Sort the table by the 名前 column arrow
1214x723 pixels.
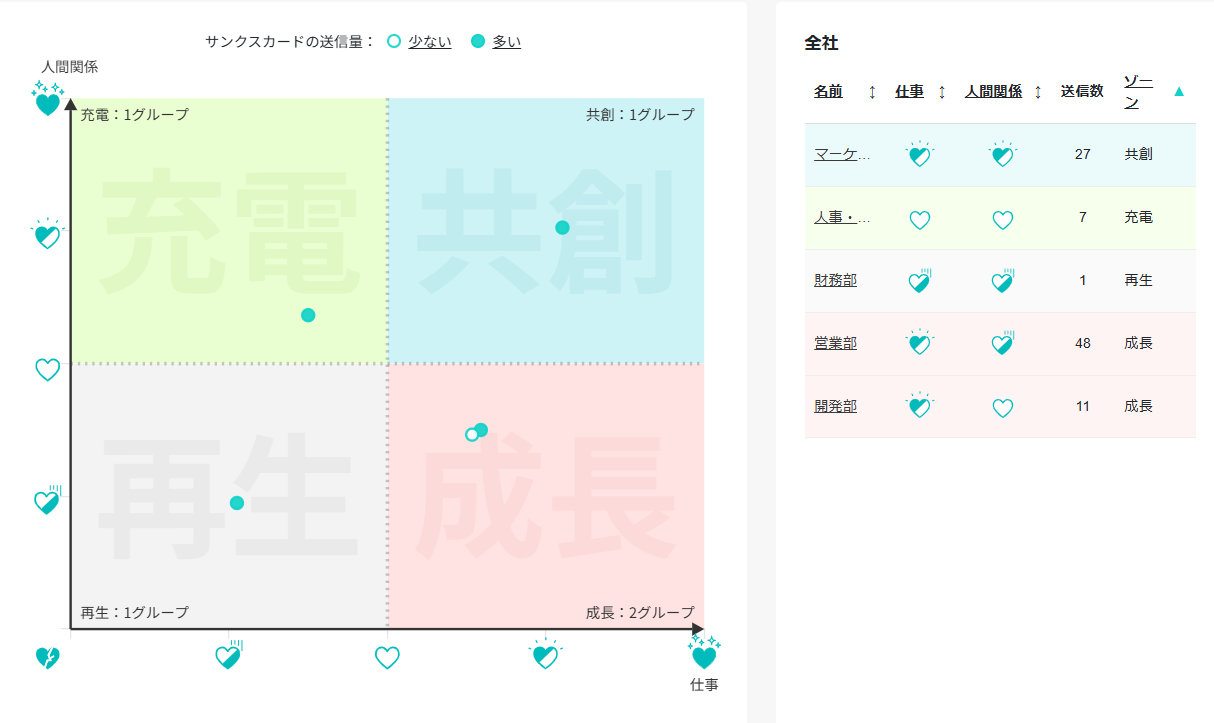point(872,92)
